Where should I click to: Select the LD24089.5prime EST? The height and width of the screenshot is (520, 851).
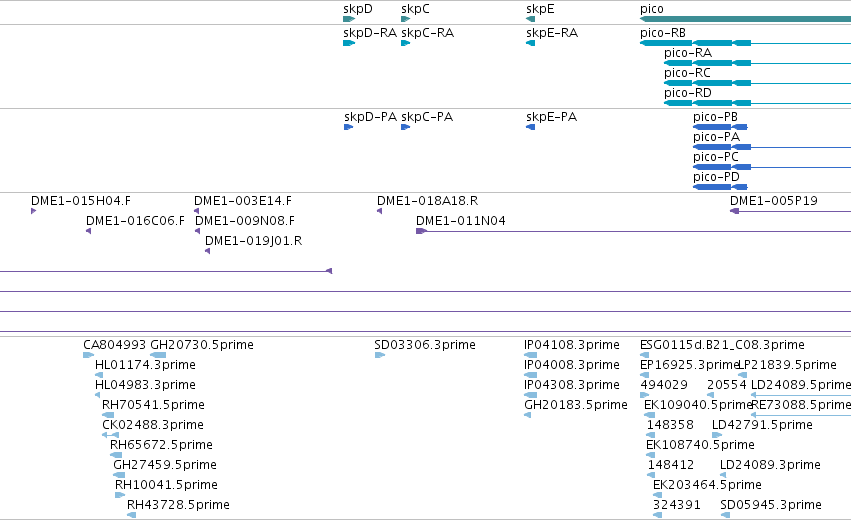click(801, 395)
